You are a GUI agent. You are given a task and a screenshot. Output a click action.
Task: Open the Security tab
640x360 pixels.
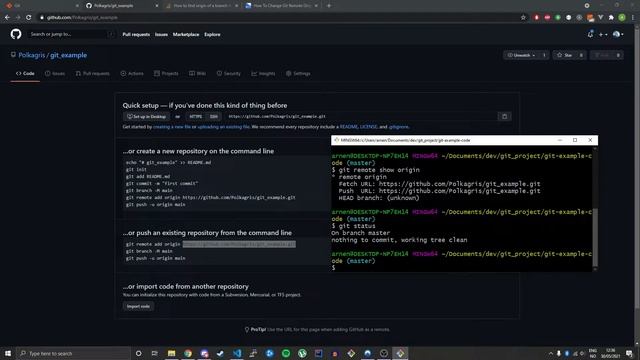point(229,73)
